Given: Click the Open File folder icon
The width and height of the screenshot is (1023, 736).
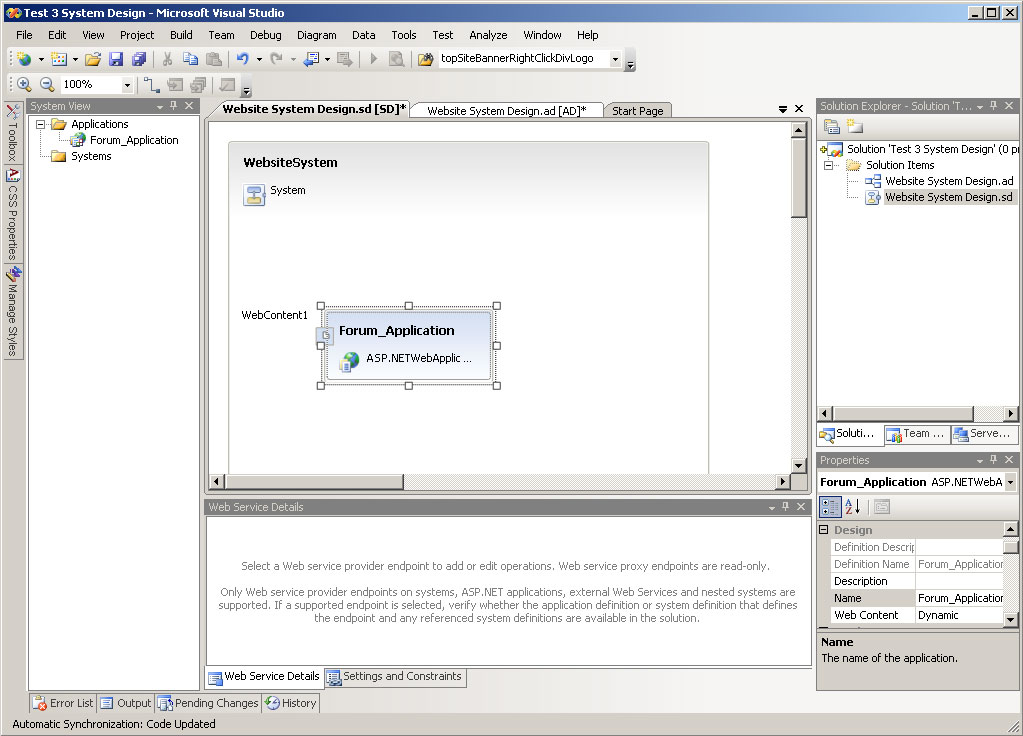Looking at the screenshot, I should (93, 59).
